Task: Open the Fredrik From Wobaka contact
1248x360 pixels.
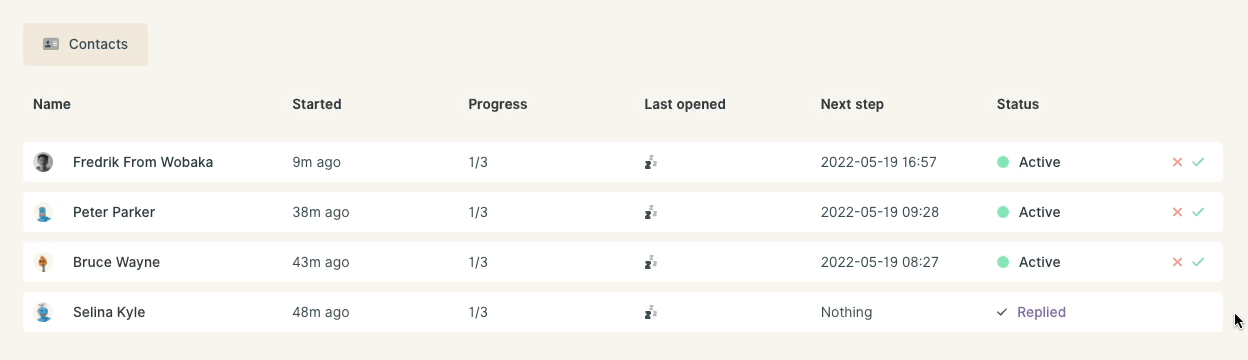Action: (143, 162)
